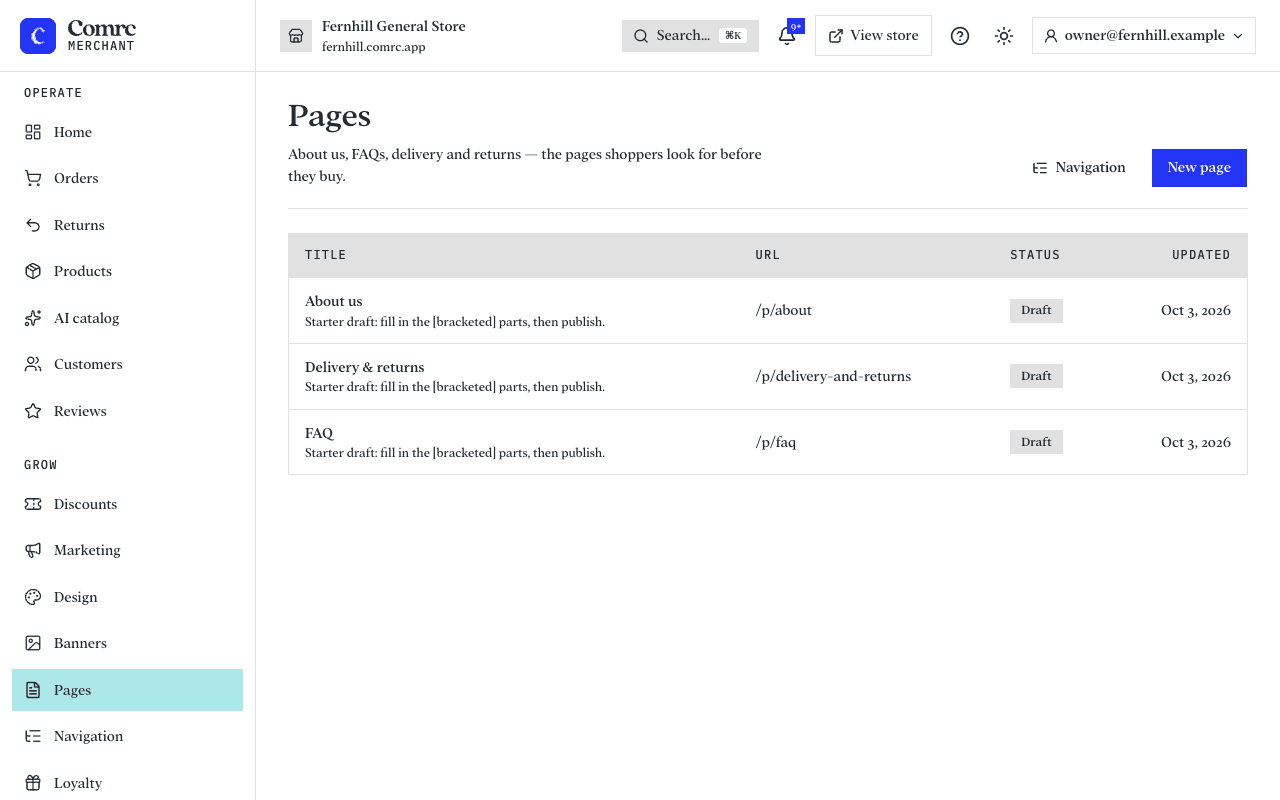This screenshot has width=1280, height=800.
Task: Click the Draft badge on Delivery & returns row
Action: point(1036,377)
